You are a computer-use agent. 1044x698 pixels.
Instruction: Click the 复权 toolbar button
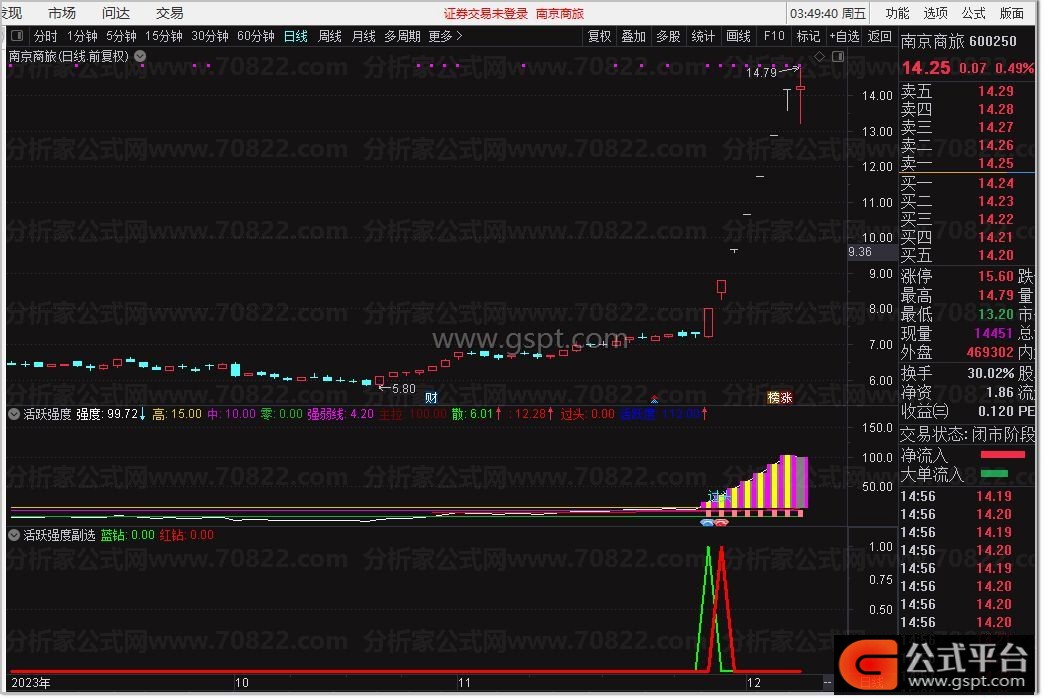pyautogui.click(x=599, y=36)
